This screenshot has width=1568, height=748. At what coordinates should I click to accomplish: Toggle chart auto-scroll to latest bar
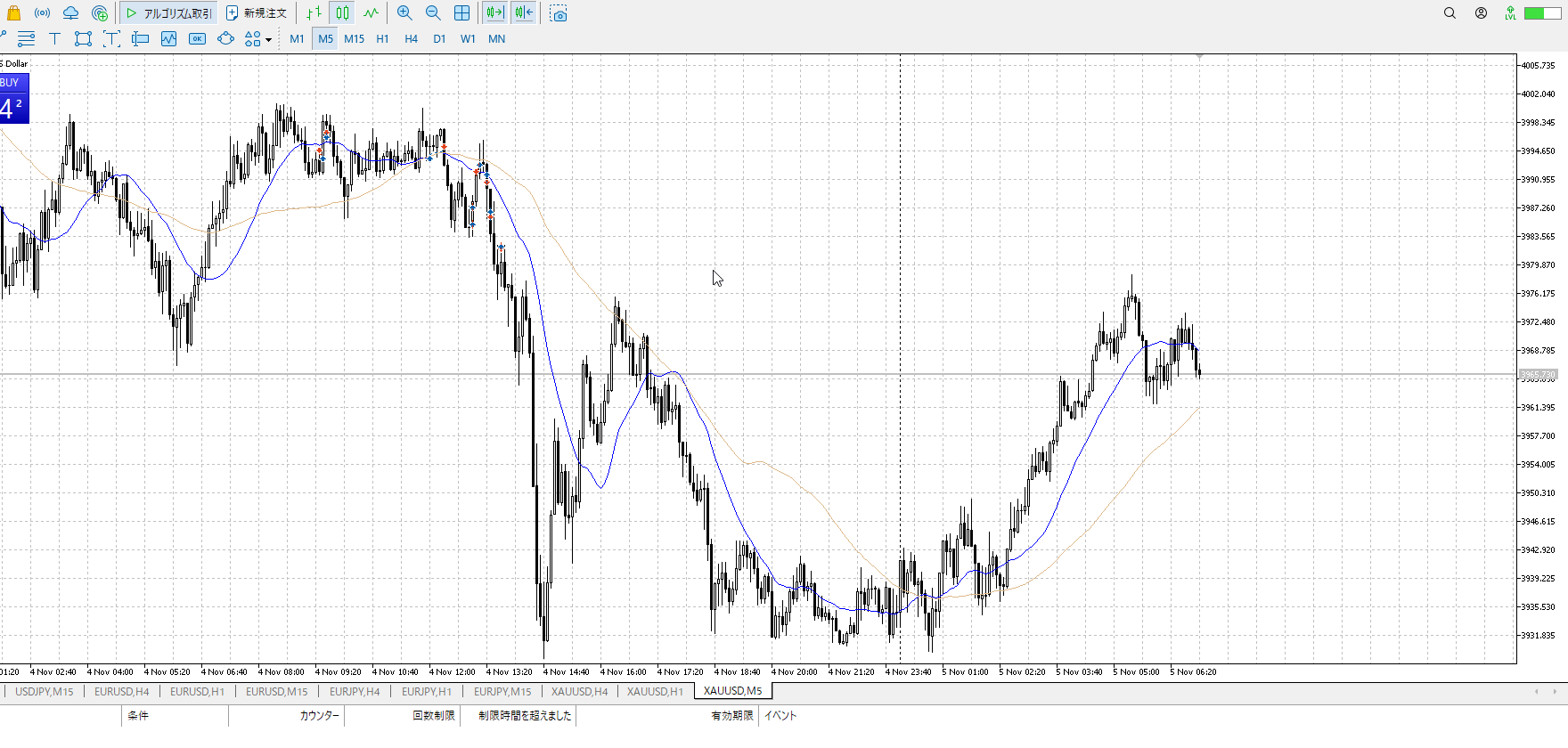pos(495,13)
